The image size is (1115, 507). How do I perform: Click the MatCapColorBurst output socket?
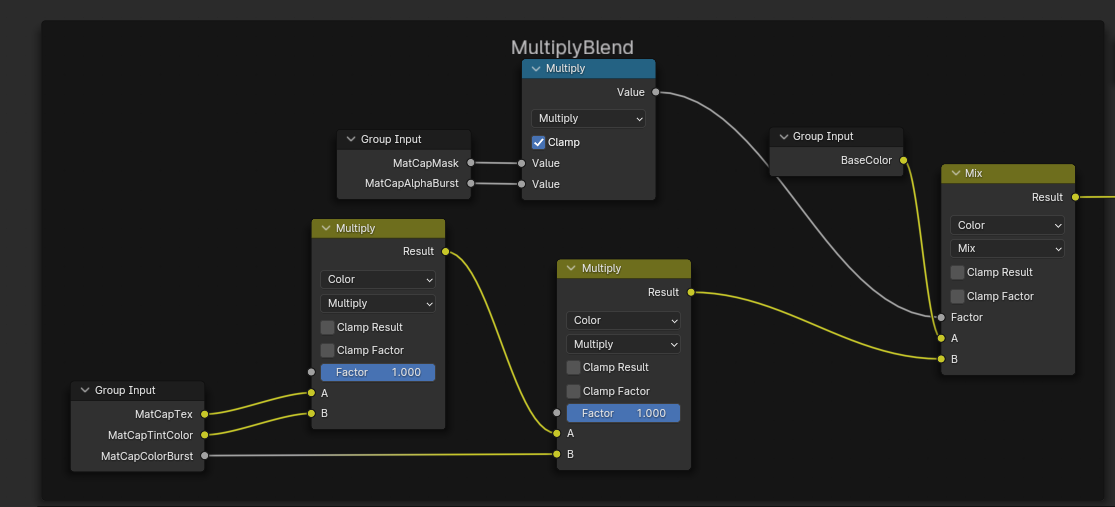pyautogui.click(x=204, y=456)
